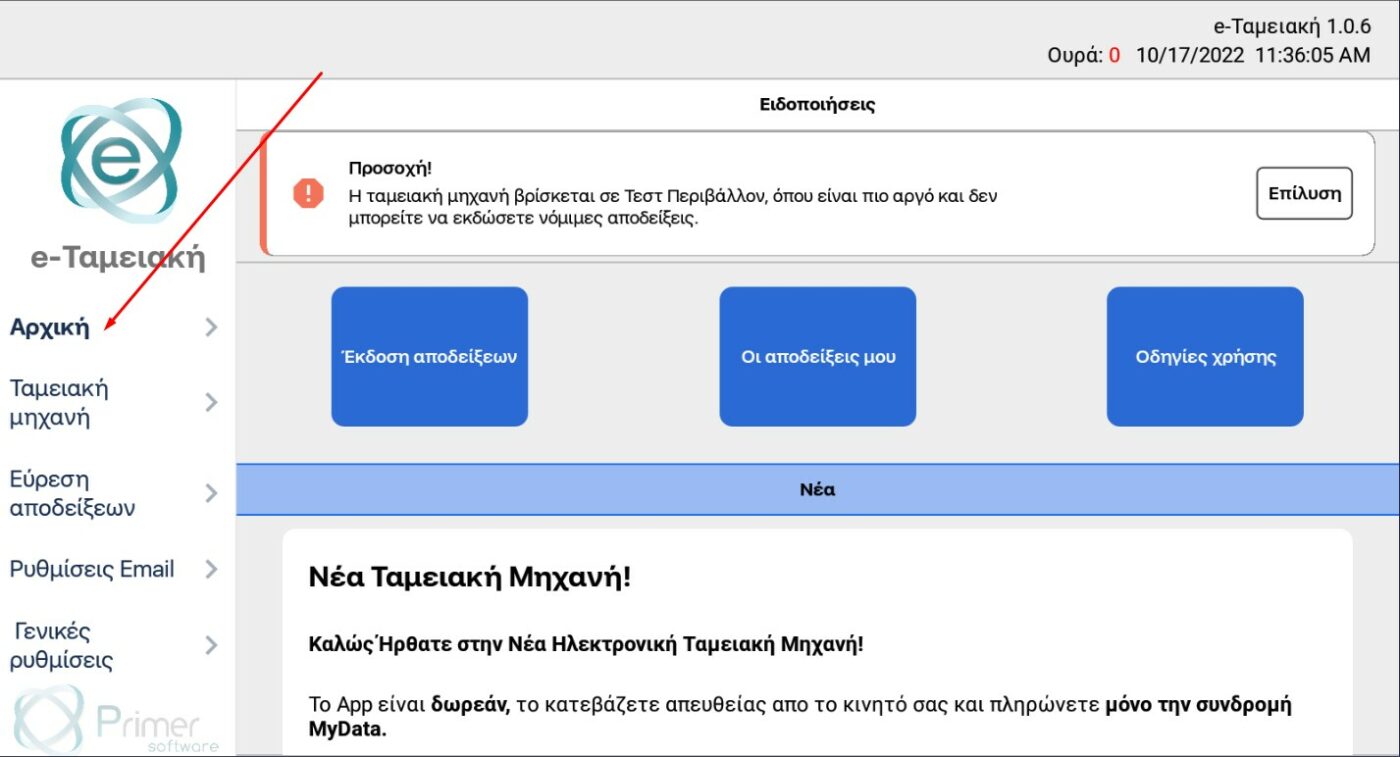Open Γενικές ρυθμίσεις menu entry
This screenshot has height=757, width=1400.
[62, 645]
